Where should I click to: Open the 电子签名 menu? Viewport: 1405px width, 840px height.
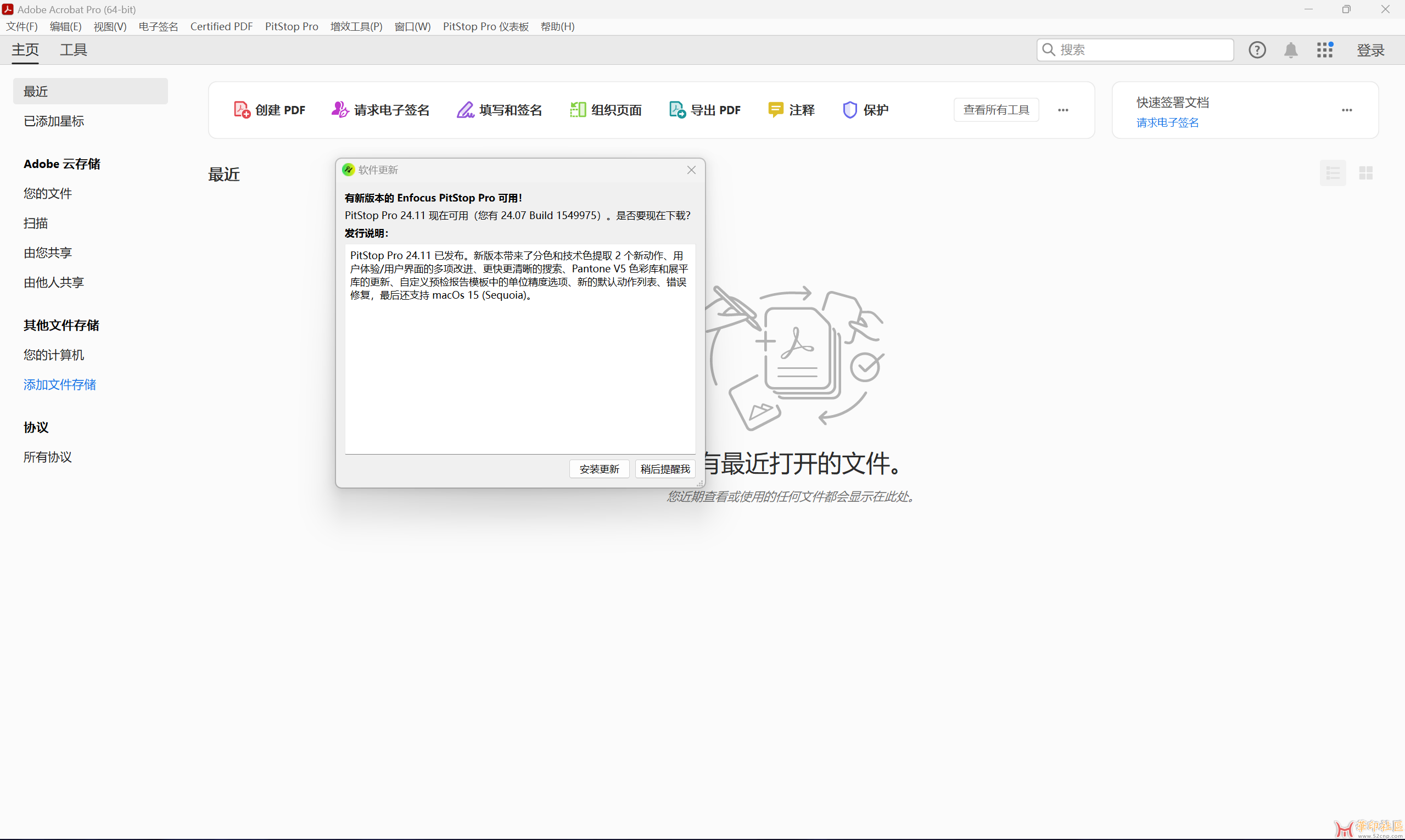click(158, 26)
